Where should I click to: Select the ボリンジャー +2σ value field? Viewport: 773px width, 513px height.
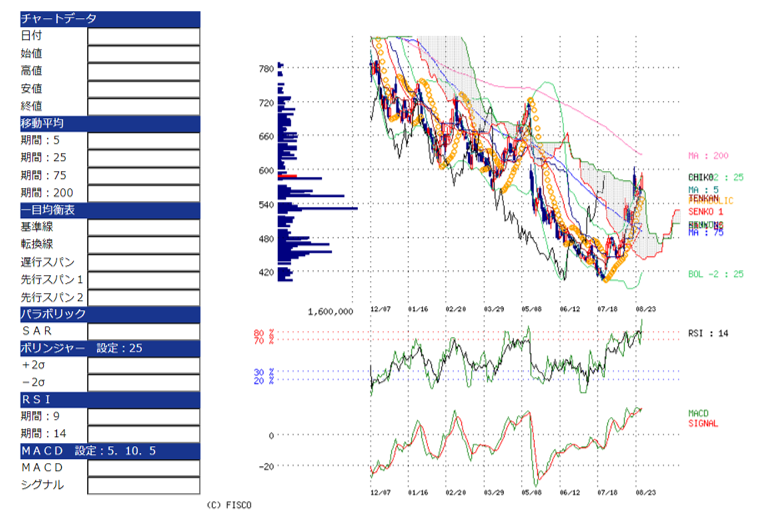[x=143, y=366]
